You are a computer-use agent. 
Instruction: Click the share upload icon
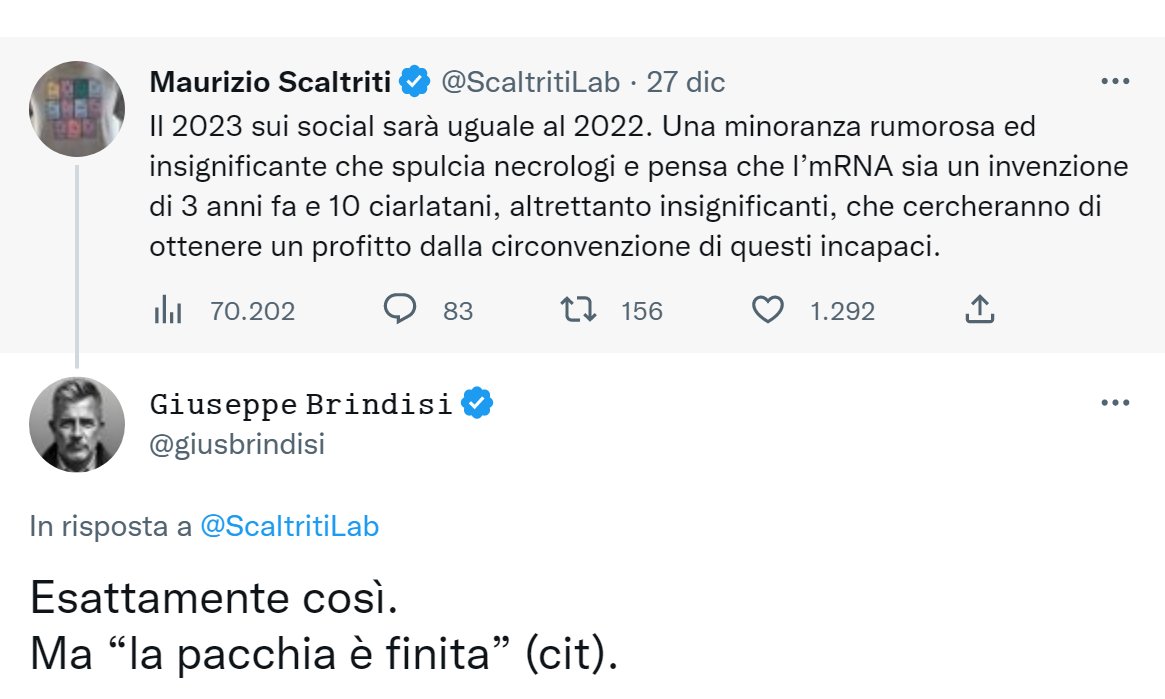(980, 311)
